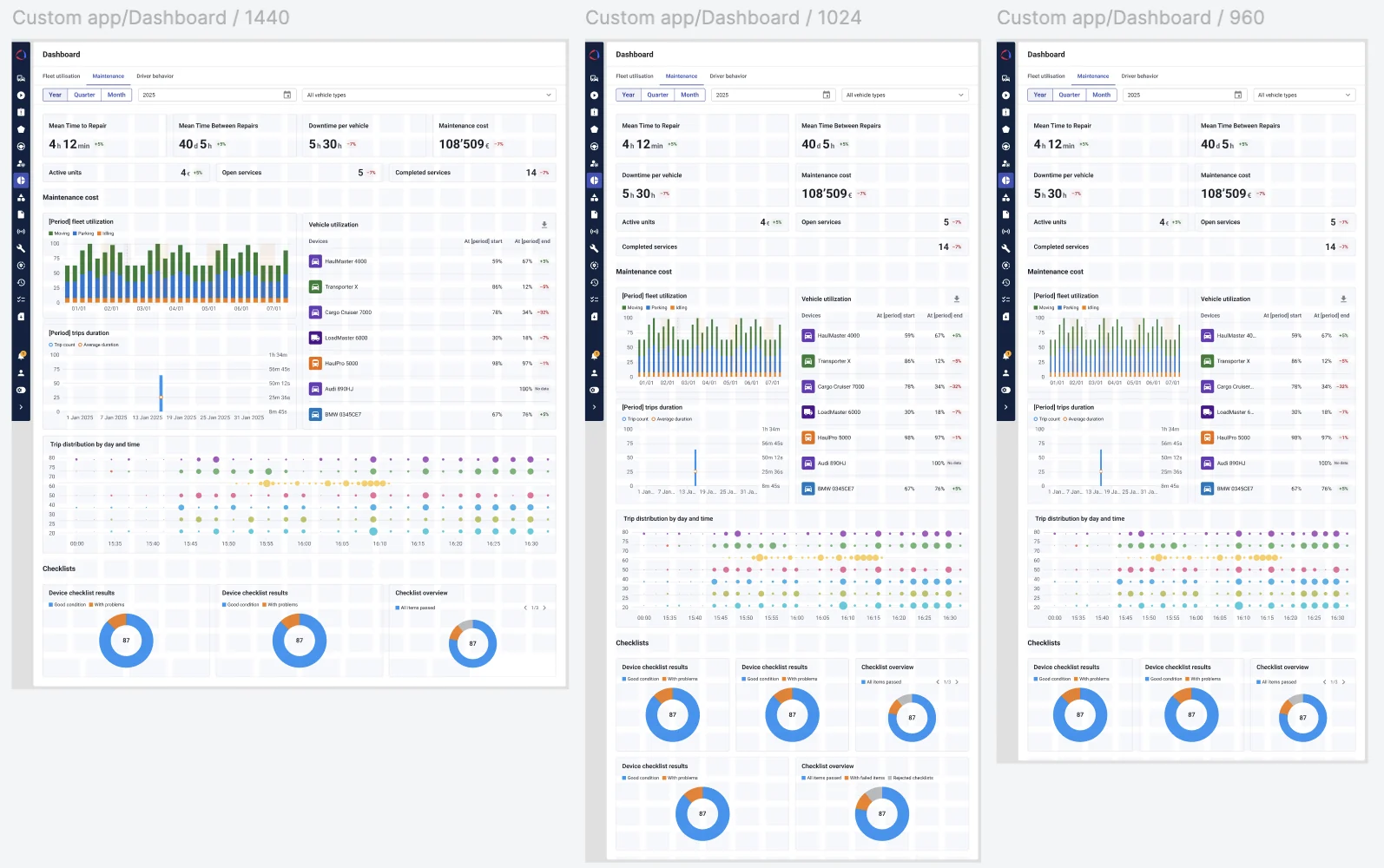
Task: Open the truck fleet icon in 1440 frame sidebar
Action: point(21,78)
